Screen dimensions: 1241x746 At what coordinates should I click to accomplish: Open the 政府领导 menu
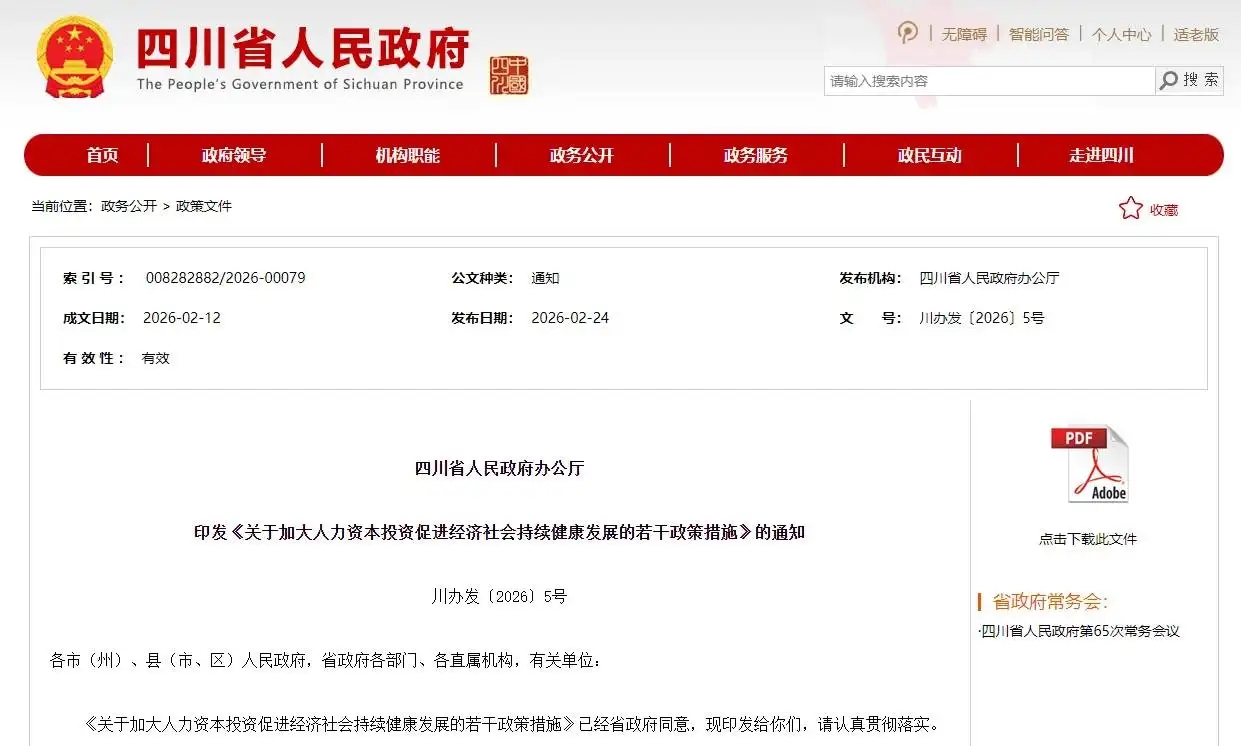point(234,155)
